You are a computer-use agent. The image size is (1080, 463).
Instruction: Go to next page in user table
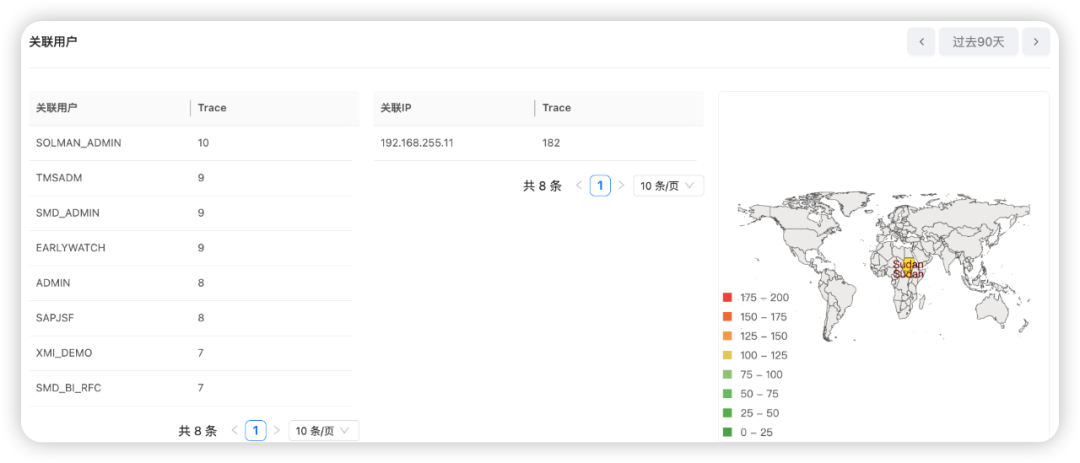pos(277,431)
